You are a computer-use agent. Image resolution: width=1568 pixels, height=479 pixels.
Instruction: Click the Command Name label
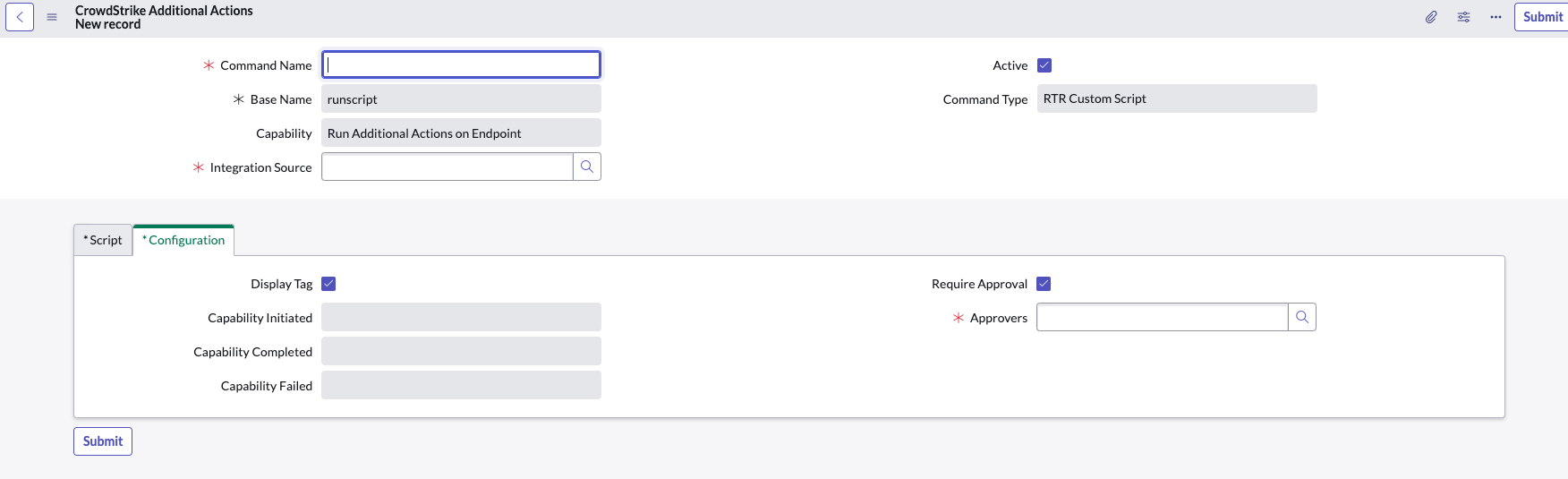(266, 65)
